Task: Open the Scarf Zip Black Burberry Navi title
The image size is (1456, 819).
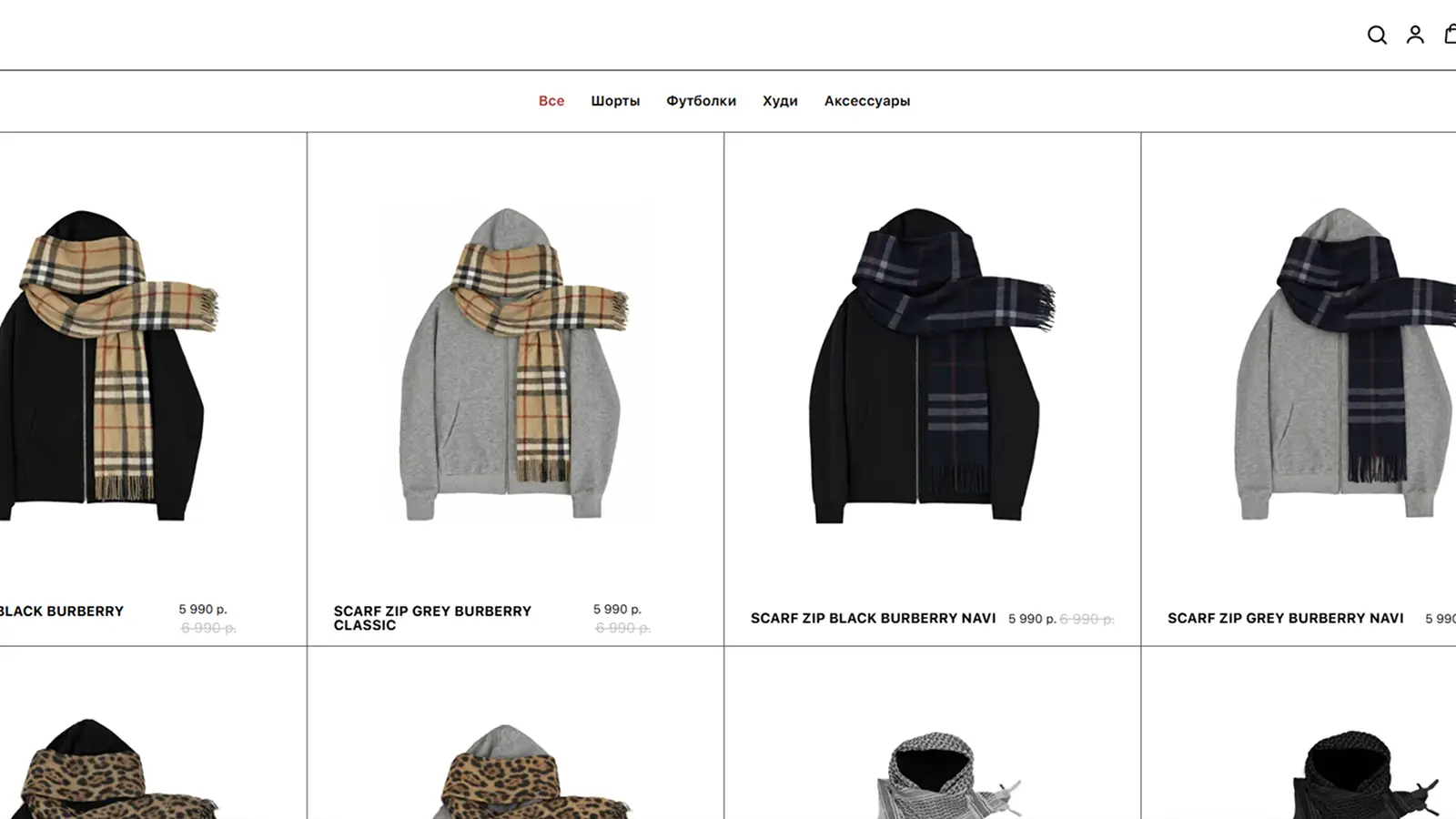Action: coord(874,618)
